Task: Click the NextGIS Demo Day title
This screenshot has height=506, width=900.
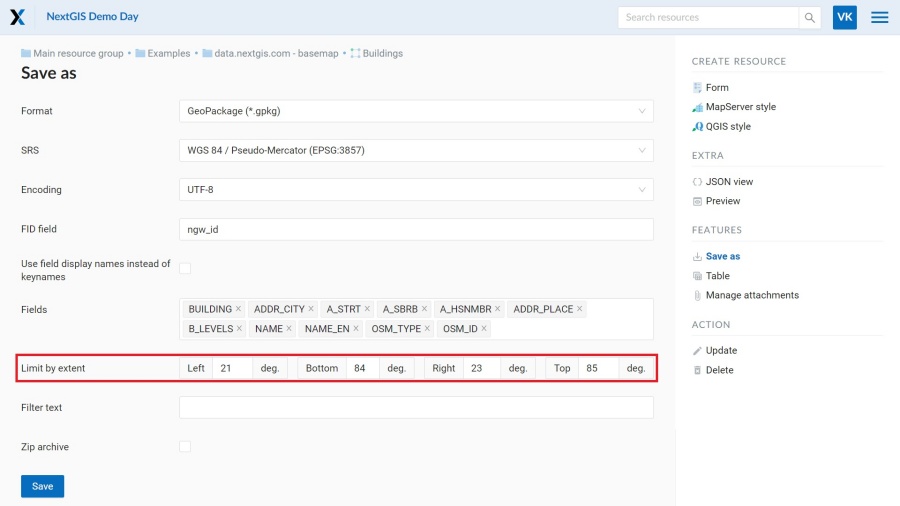Action: (x=92, y=17)
